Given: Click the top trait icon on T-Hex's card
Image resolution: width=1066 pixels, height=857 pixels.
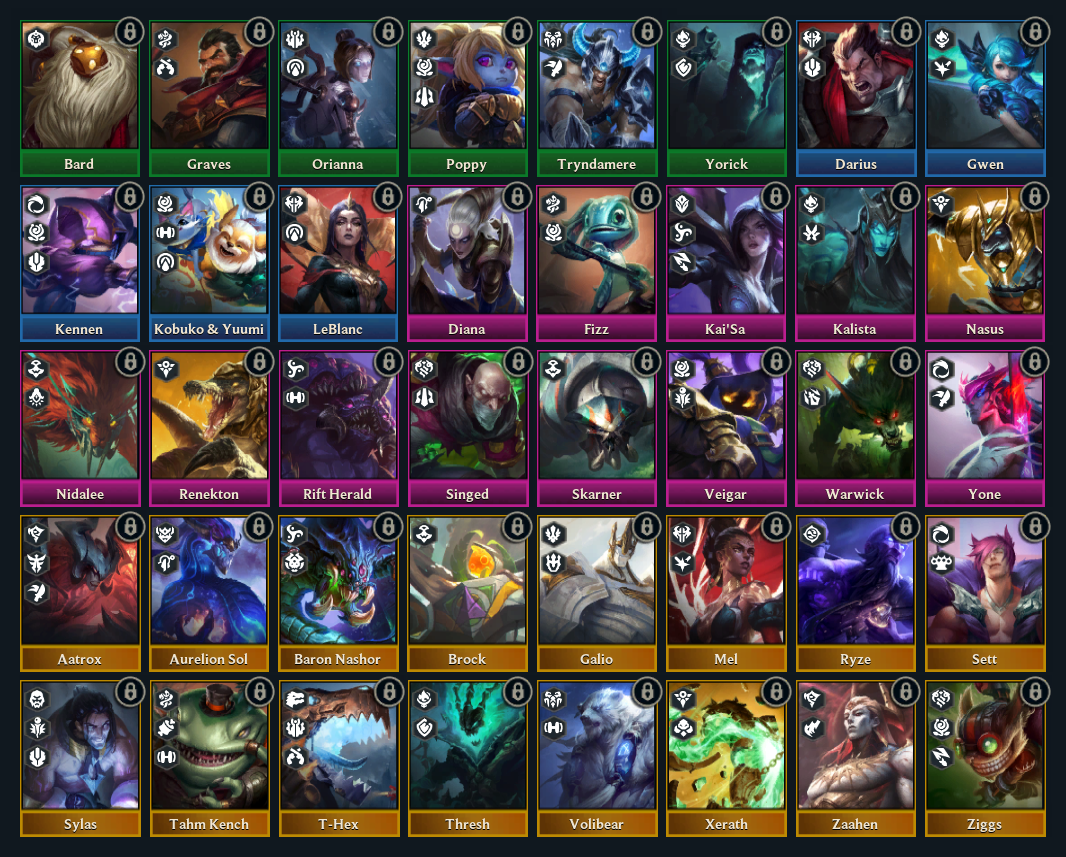Looking at the screenshot, I should pyautogui.click(x=295, y=699).
